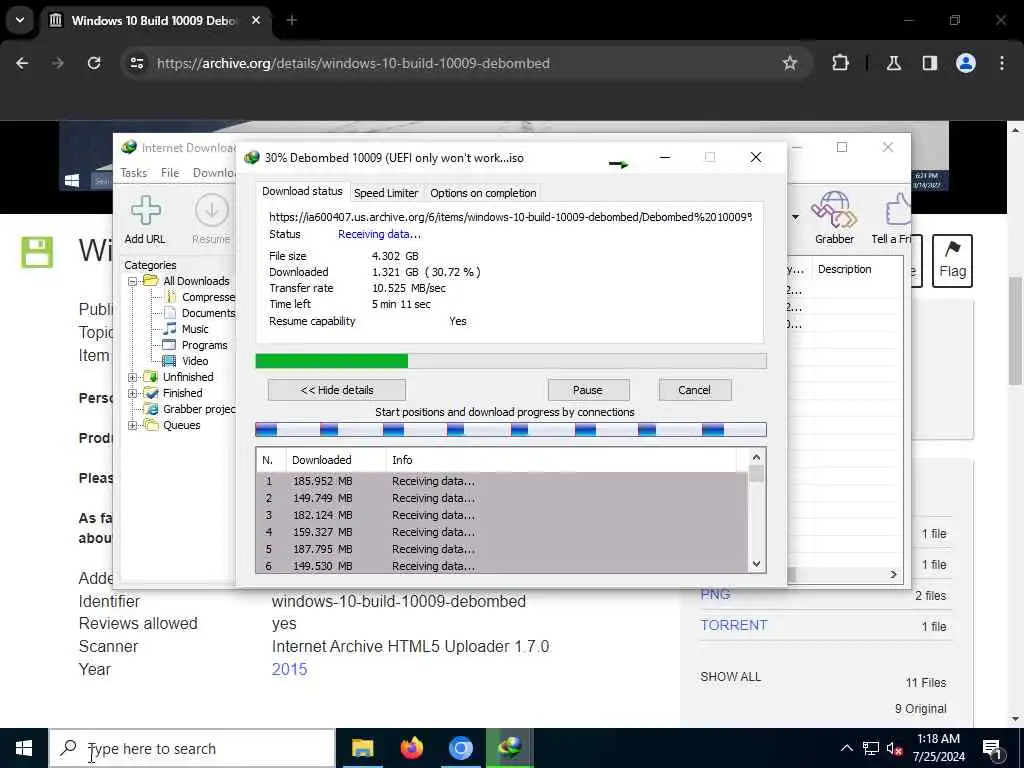Open a new Chrome tab
This screenshot has height=768, width=1024.
click(292, 20)
